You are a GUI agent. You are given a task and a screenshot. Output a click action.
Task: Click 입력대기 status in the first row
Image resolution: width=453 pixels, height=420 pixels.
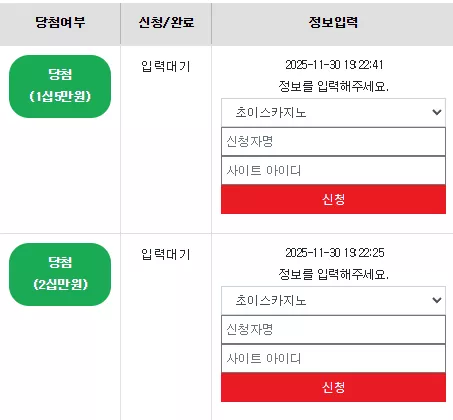click(x=166, y=66)
